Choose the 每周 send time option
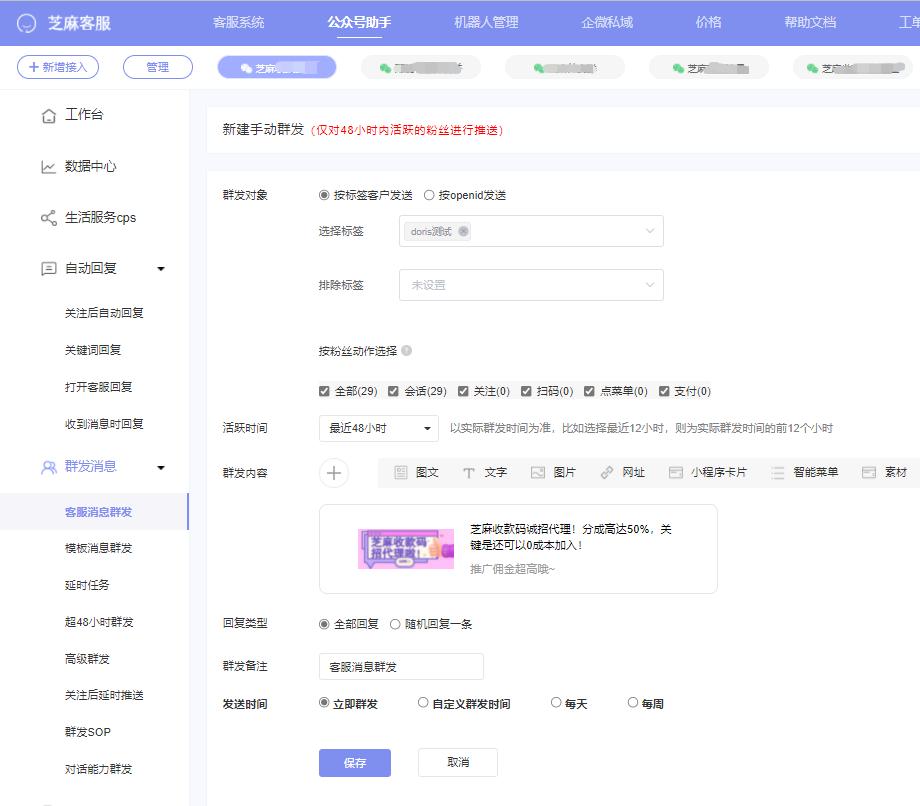920x806 pixels. coord(632,702)
